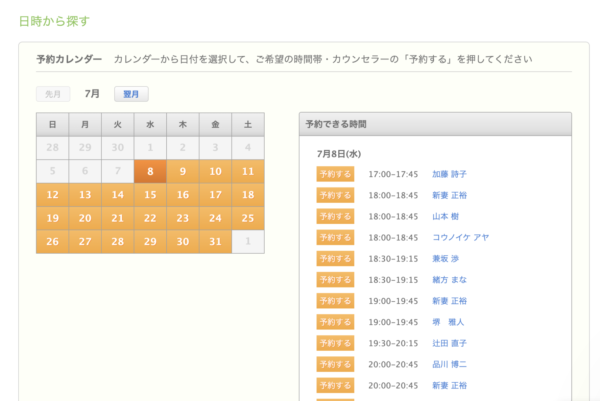600x401 pixels.
Task: Click the 日 weekday header
Action: [x=52, y=124]
